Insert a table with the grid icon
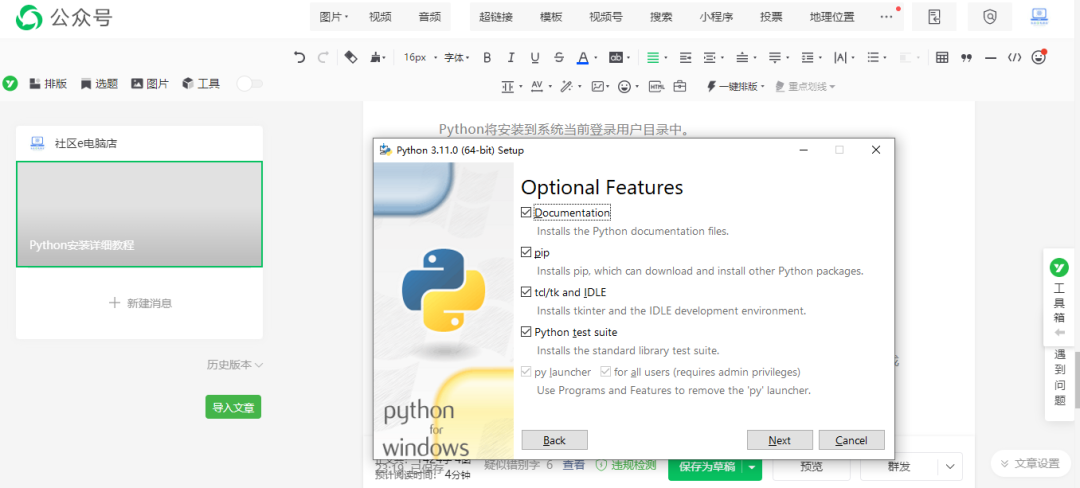 coord(942,58)
